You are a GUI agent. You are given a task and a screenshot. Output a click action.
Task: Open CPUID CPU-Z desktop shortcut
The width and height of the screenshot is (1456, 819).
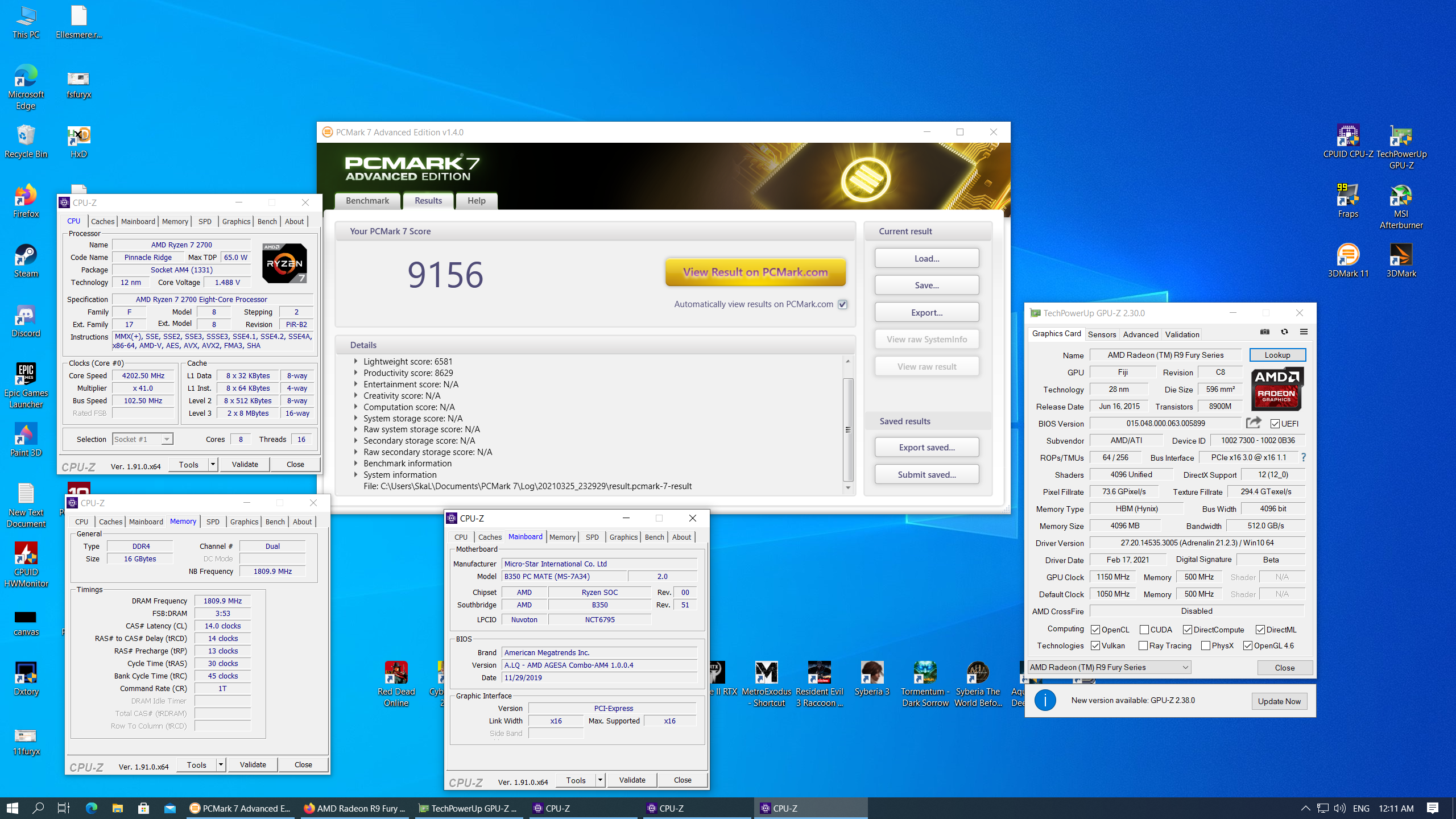1348,142
